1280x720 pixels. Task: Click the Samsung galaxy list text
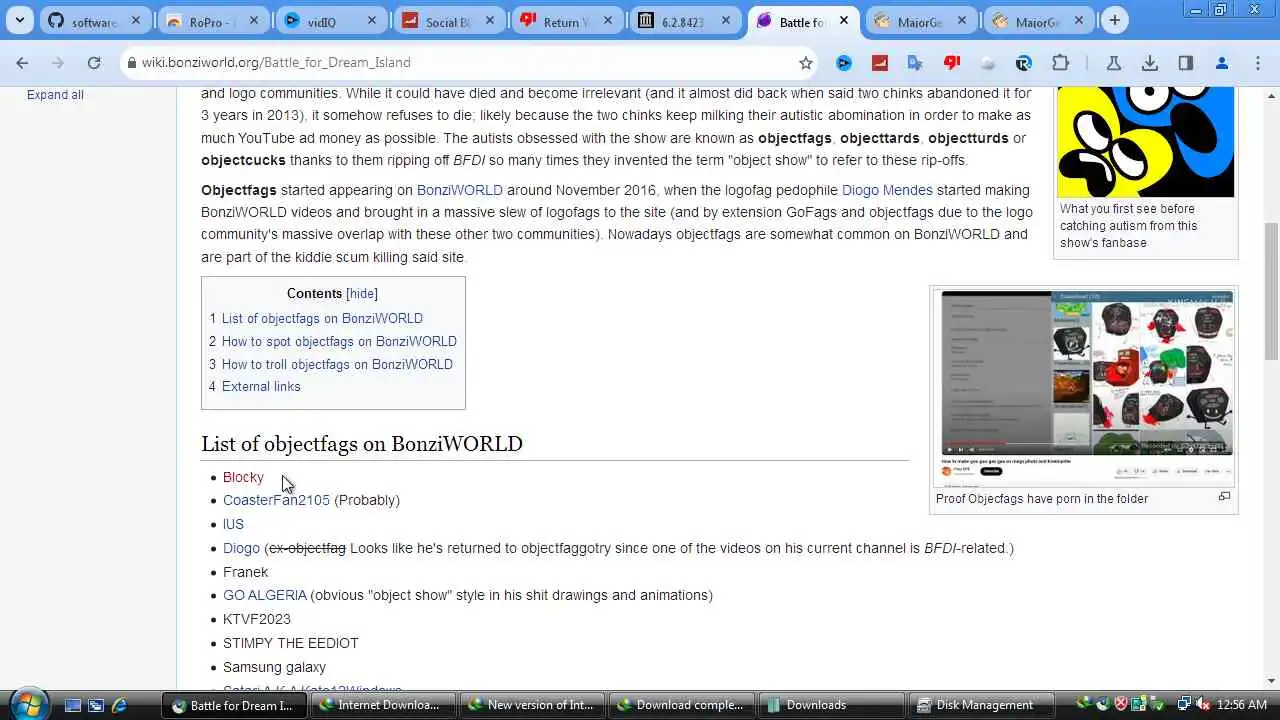(x=274, y=667)
